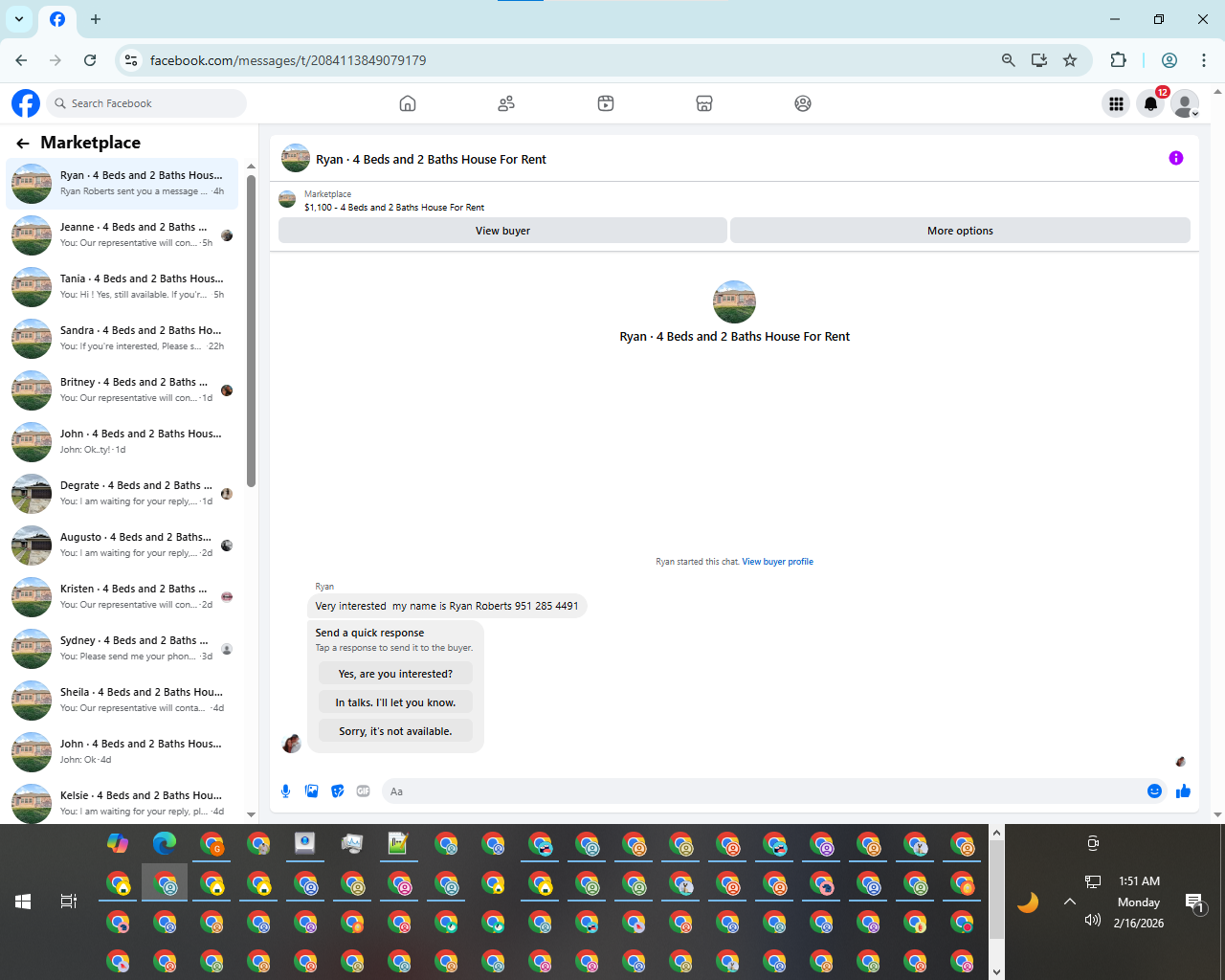Click the clock showing 1:51 AM
1225x980 pixels.
point(1139,881)
